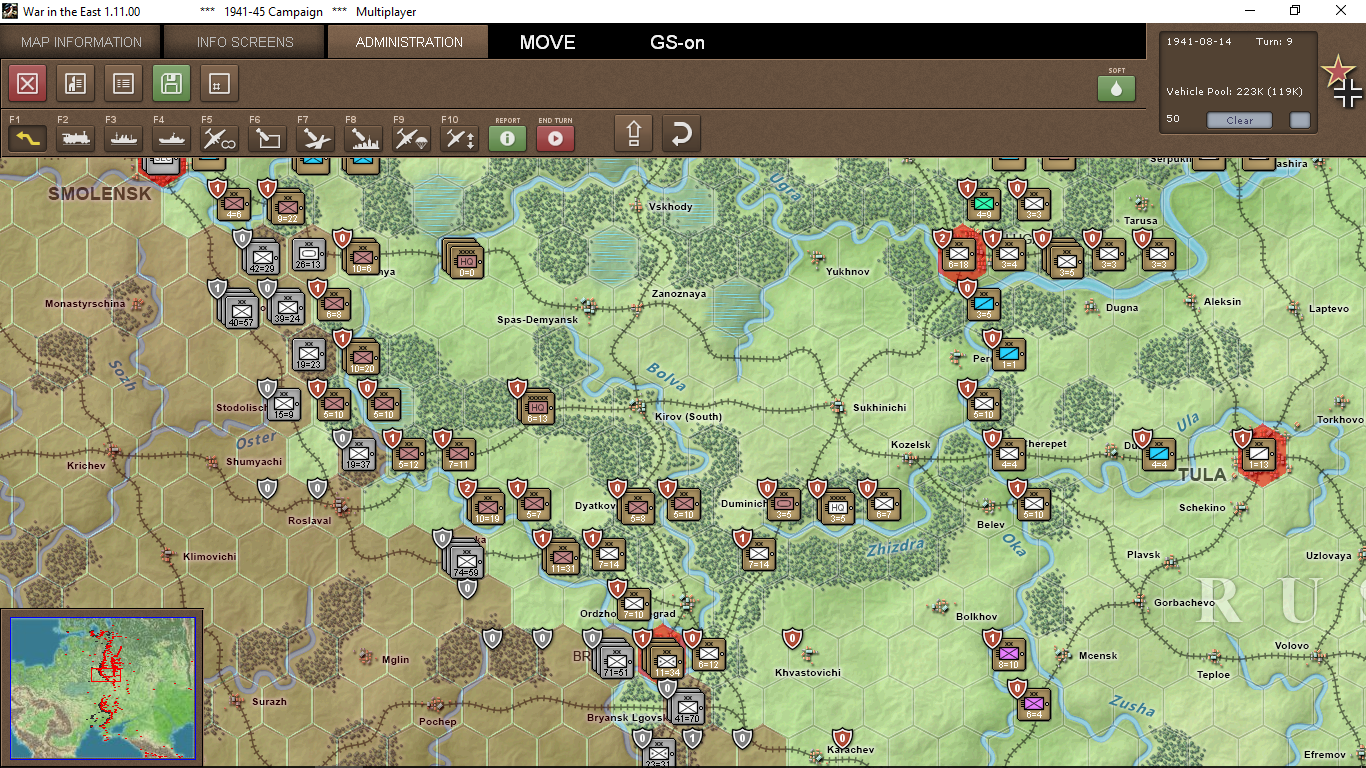The image size is (1366, 768).
Task: Click the SMOLENSK city label
Action: 100,193
